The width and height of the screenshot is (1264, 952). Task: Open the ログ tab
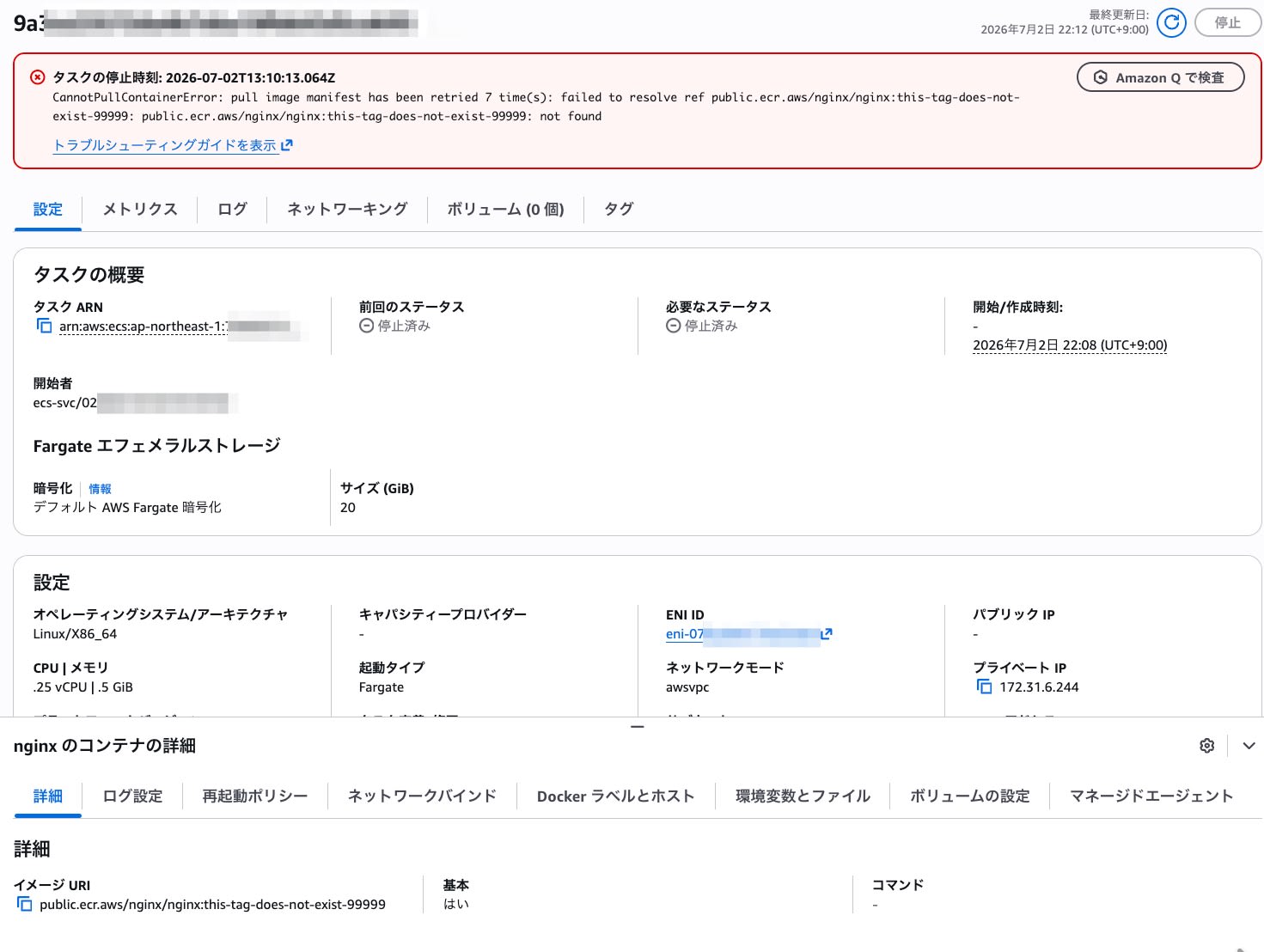[x=232, y=209]
